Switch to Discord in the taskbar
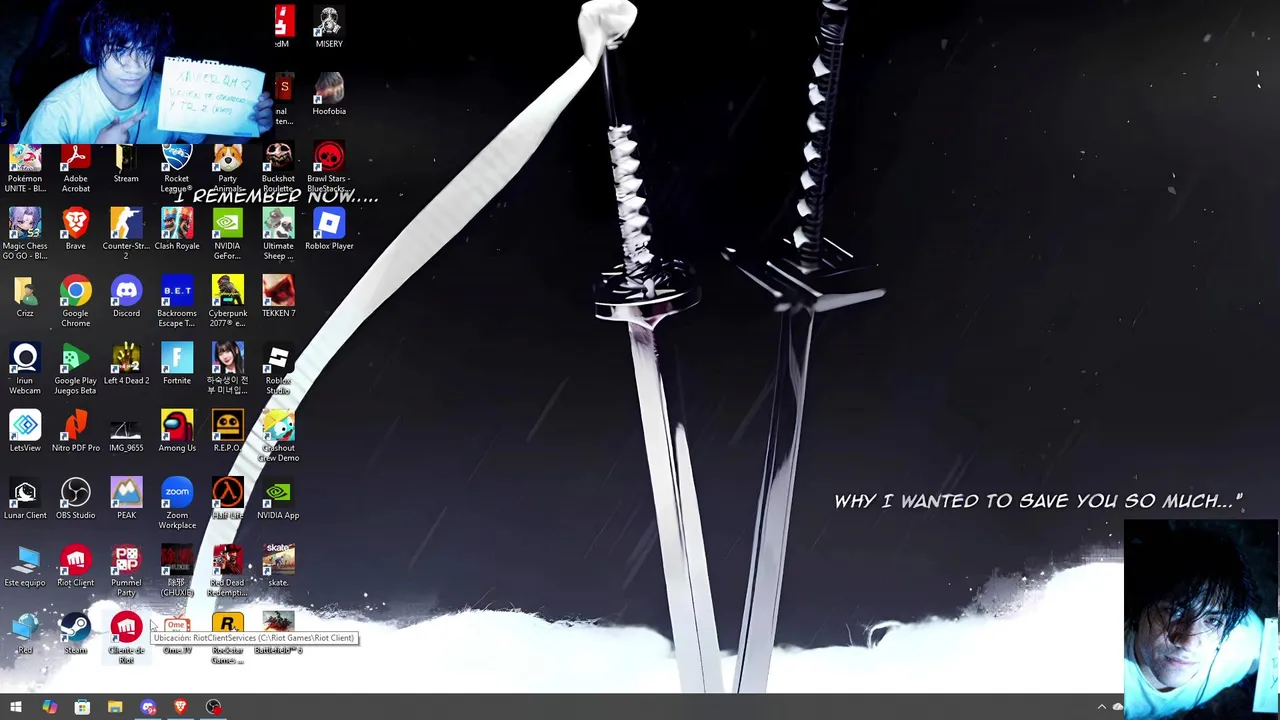Screen dimensions: 1280x720 tap(148, 707)
